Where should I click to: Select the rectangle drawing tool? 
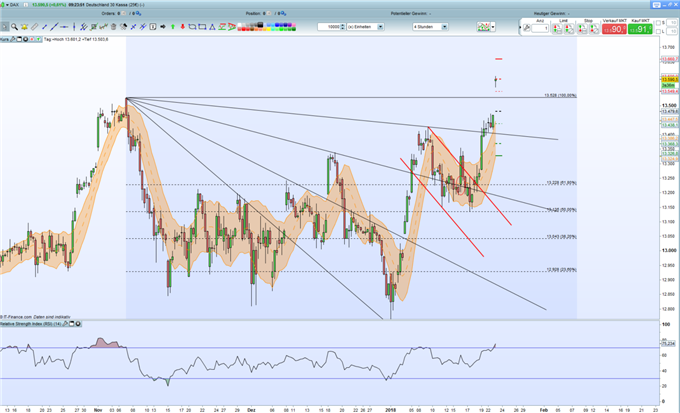tap(202, 26)
